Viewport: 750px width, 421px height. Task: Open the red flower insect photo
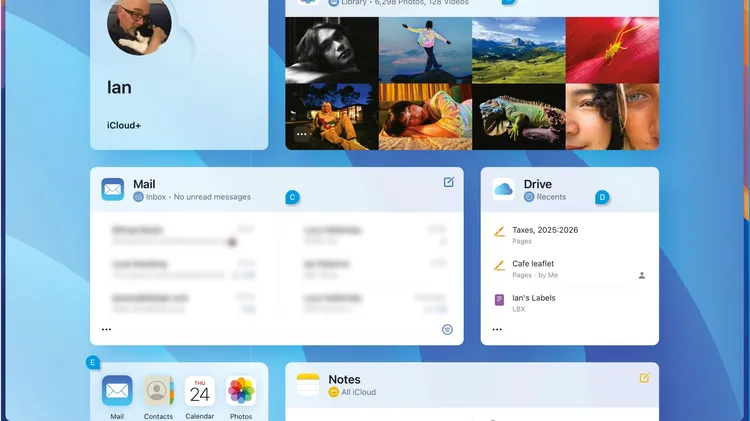point(612,50)
